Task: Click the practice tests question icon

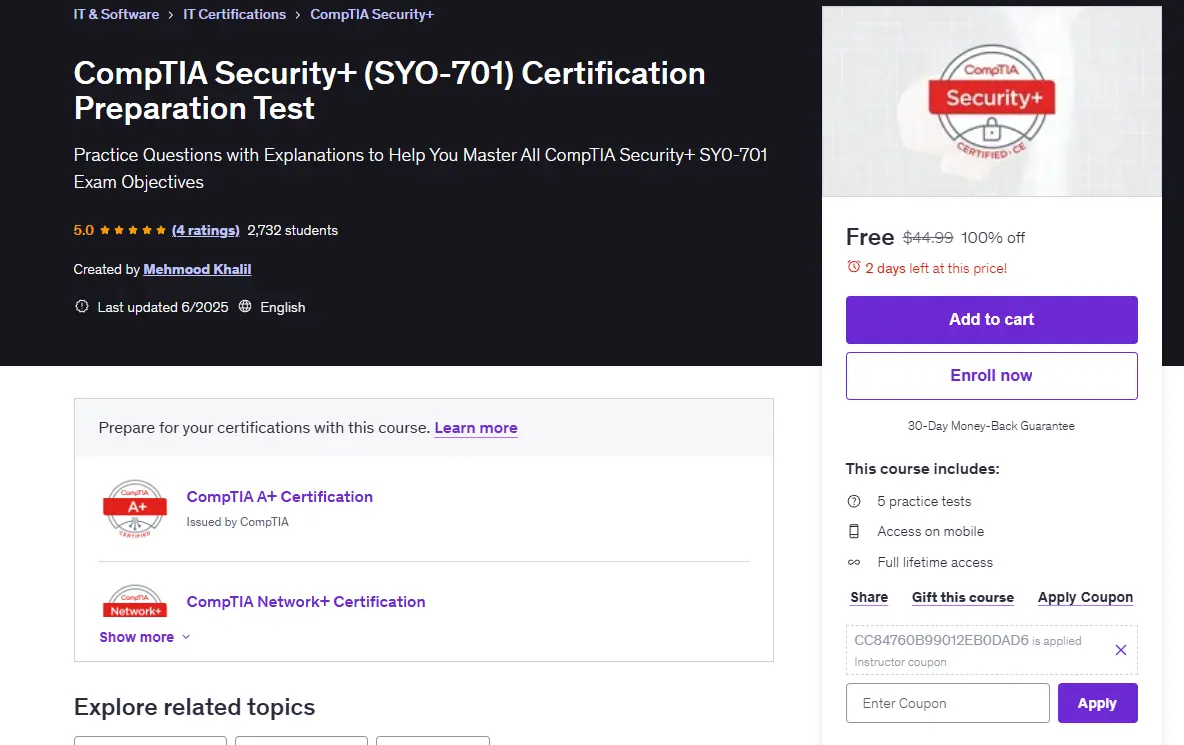Action: (854, 501)
